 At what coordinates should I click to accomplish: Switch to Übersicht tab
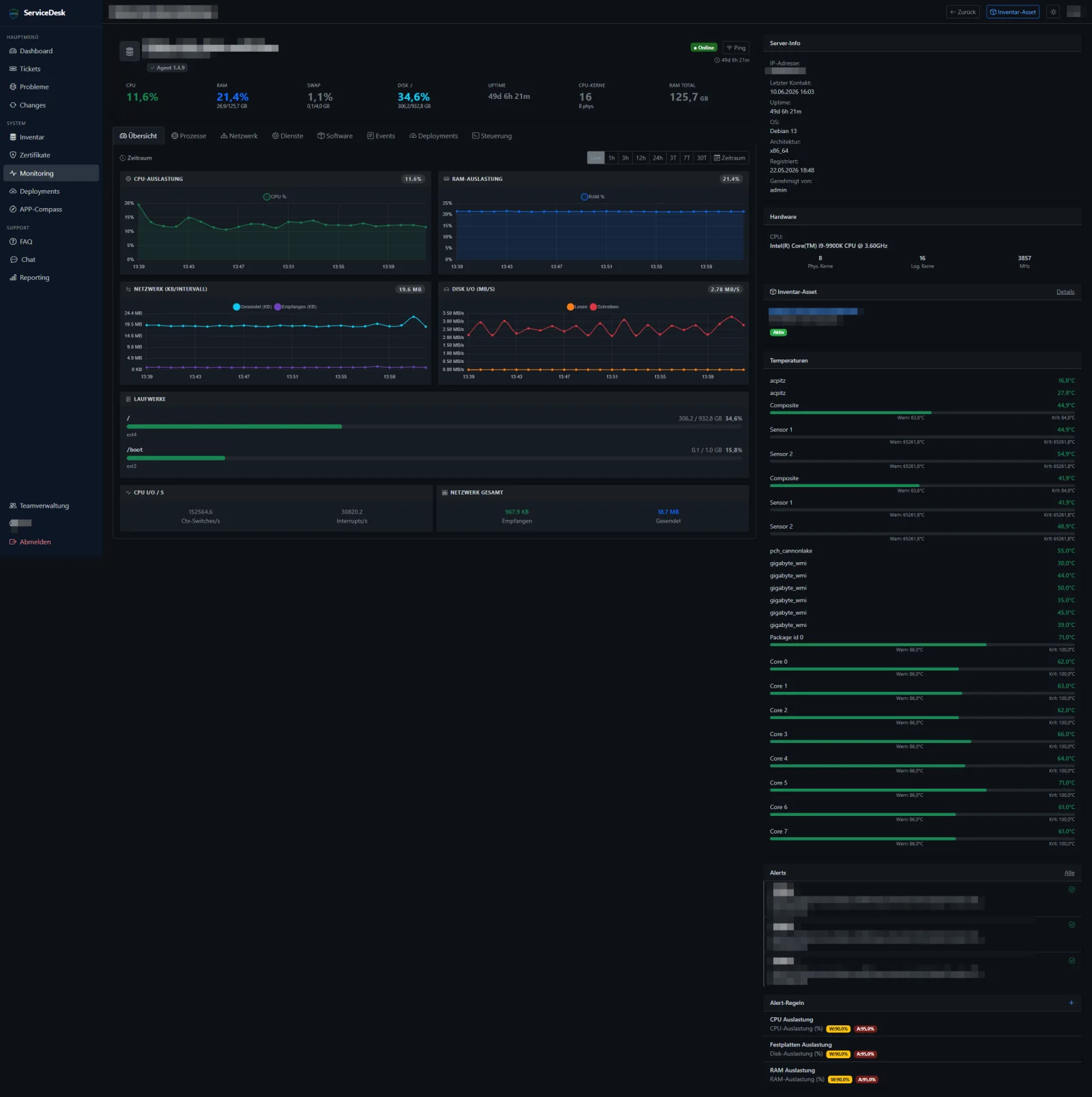click(x=139, y=136)
